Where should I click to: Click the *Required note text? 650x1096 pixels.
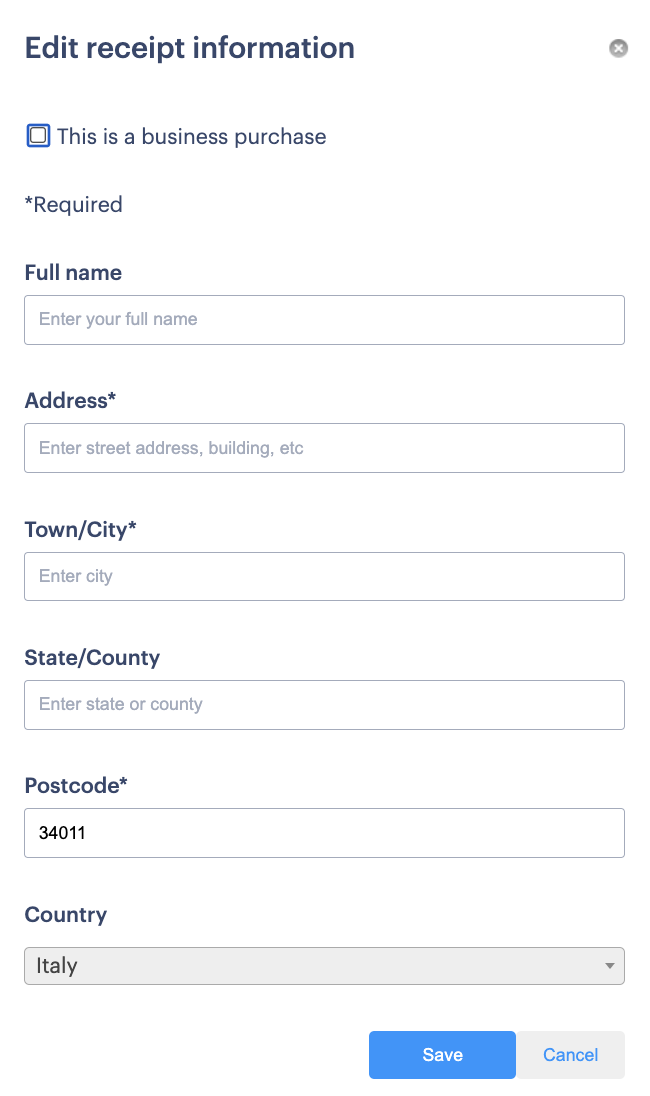73,205
